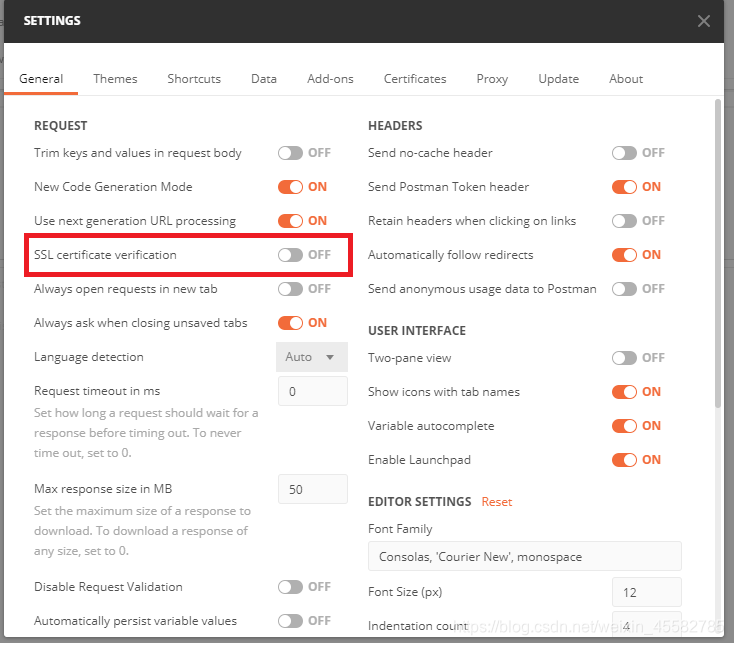Image resolution: width=734 pixels, height=645 pixels.
Task: Click the EDITOR SETTINGS heading
Action: tap(419, 502)
